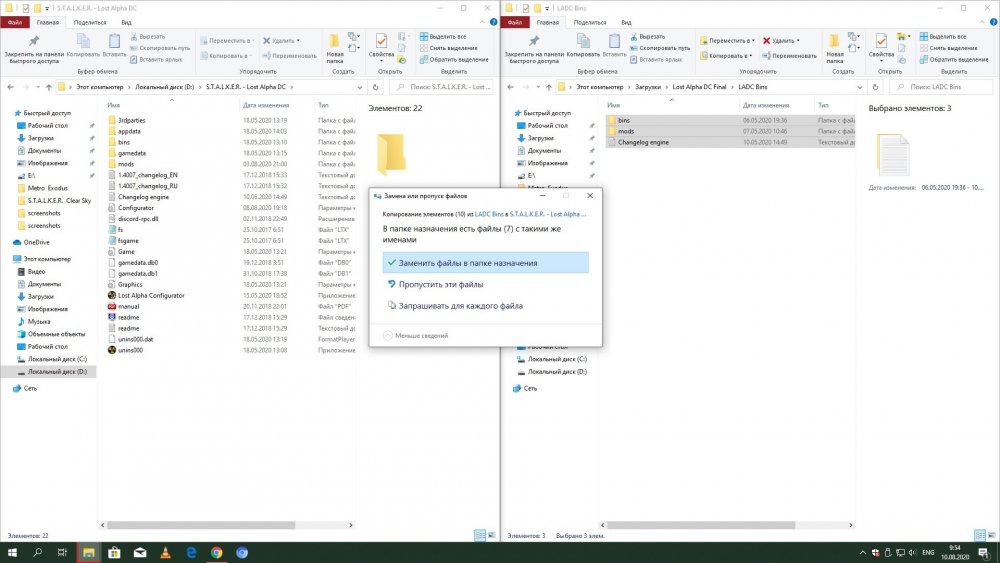Choose Skip these files option in dialog

click(x=438, y=284)
